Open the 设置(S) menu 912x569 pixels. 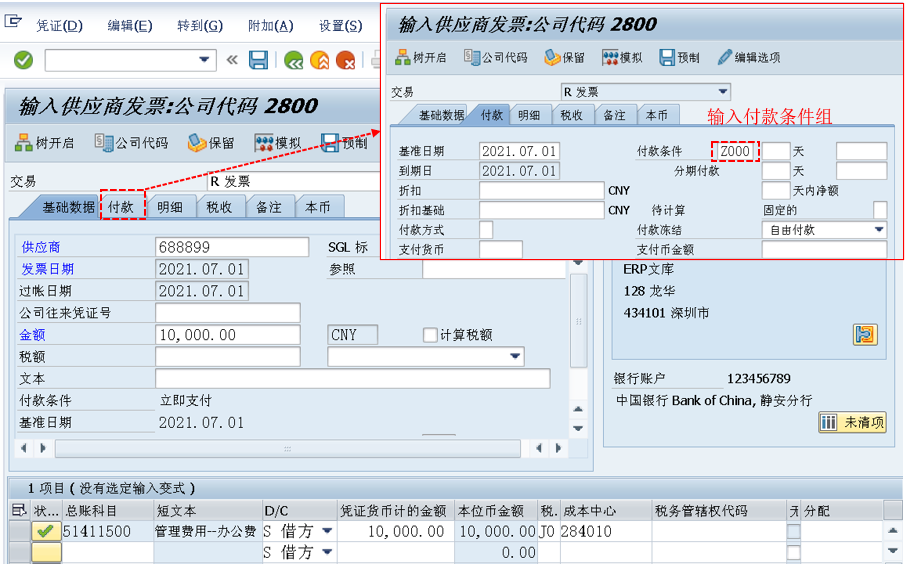pyautogui.click(x=340, y=26)
